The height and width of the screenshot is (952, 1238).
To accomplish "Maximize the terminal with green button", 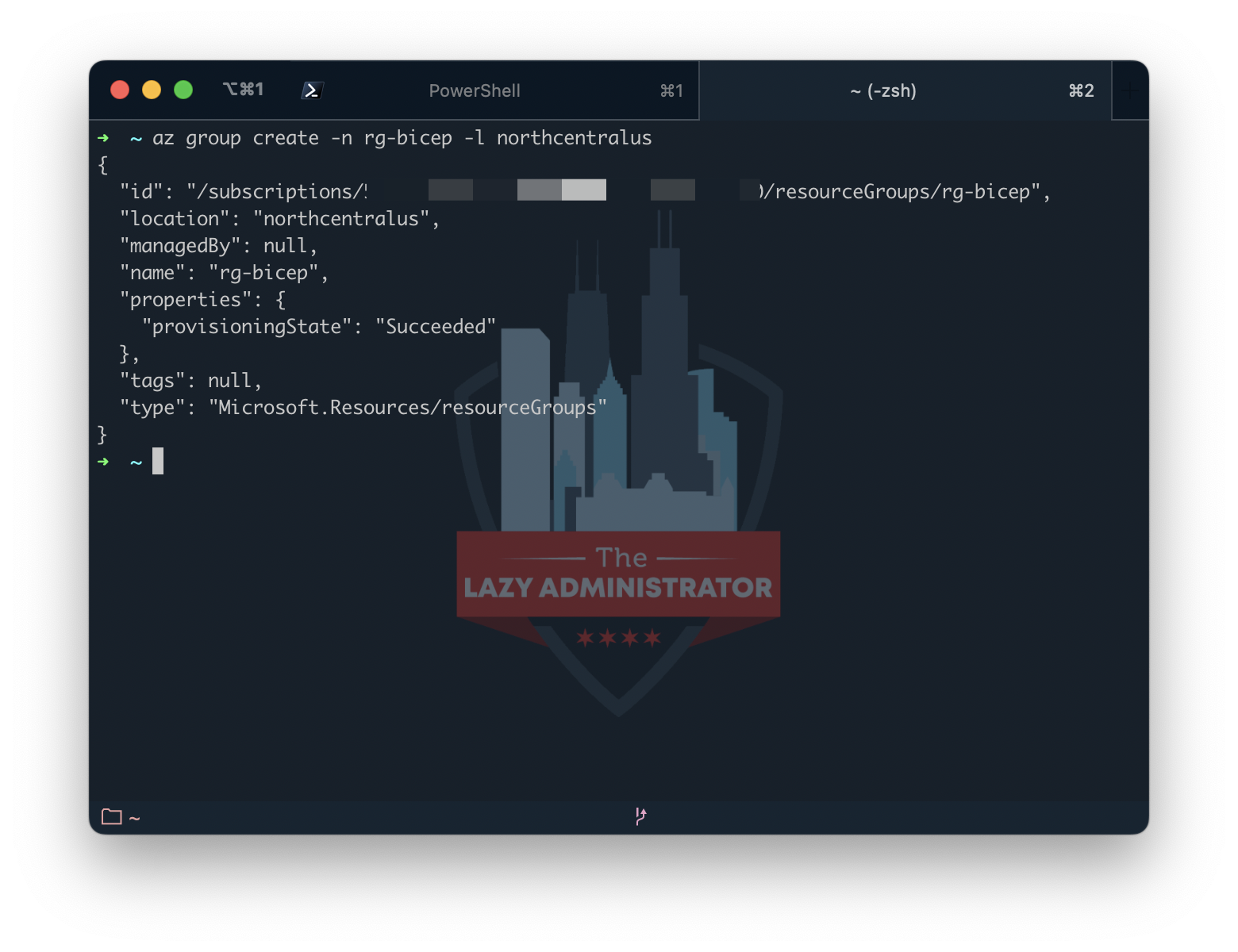I will click(x=183, y=90).
